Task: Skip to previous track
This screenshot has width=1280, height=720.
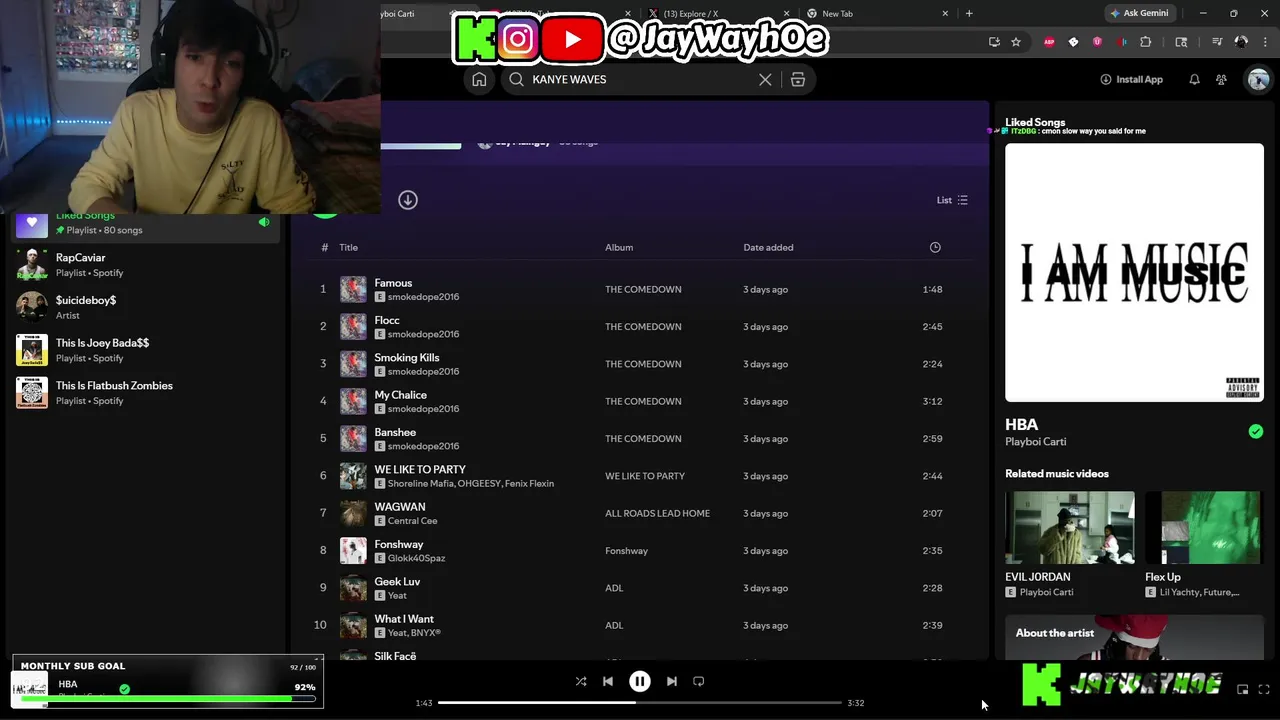Action: pyautogui.click(x=608, y=681)
